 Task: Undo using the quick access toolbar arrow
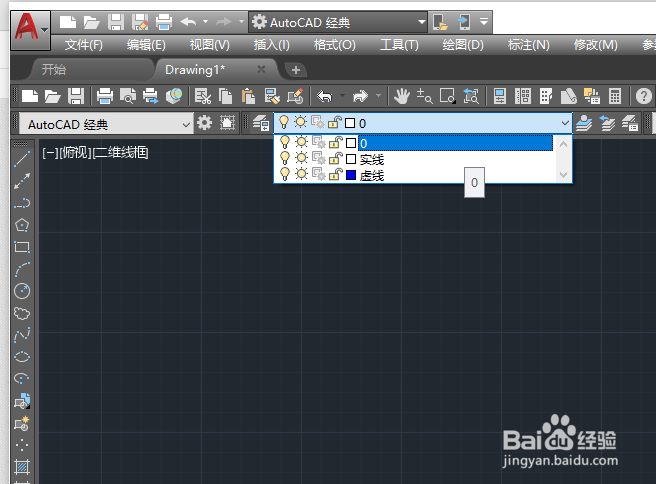point(188,22)
